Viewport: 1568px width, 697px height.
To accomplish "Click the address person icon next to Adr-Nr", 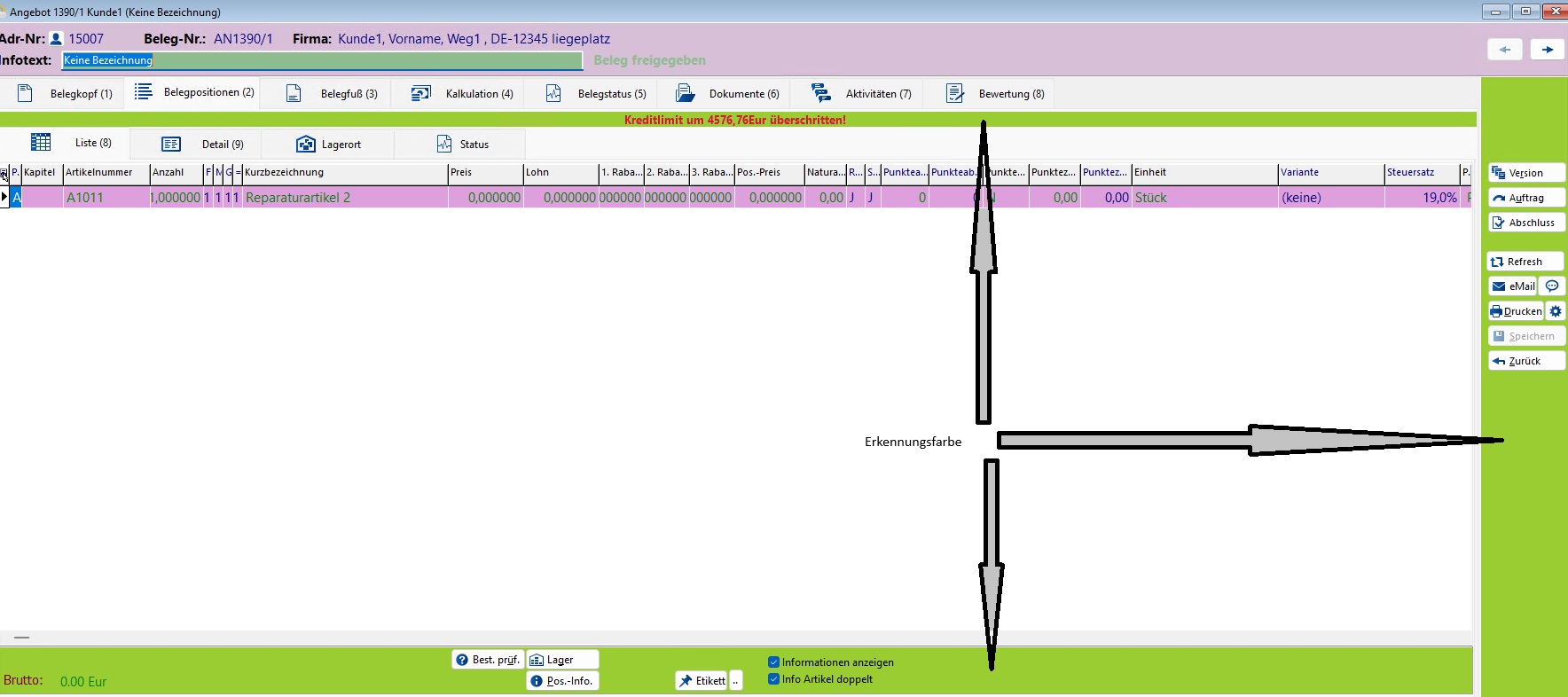I will coord(56,39).
